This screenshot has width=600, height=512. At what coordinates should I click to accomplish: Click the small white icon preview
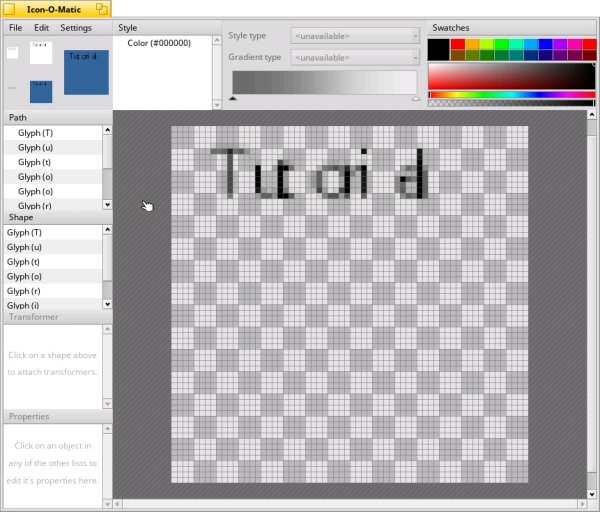click(41, 53)
